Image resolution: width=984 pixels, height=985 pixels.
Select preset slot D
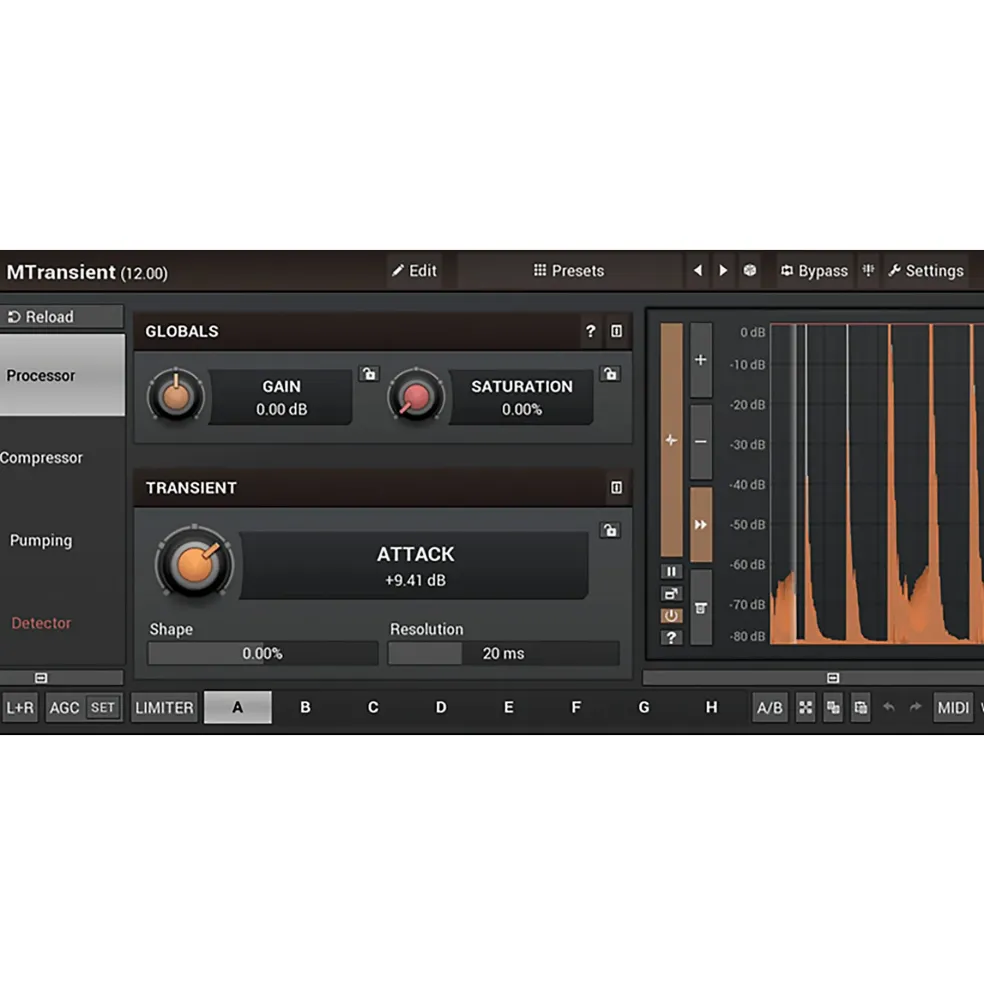[441, 708]
